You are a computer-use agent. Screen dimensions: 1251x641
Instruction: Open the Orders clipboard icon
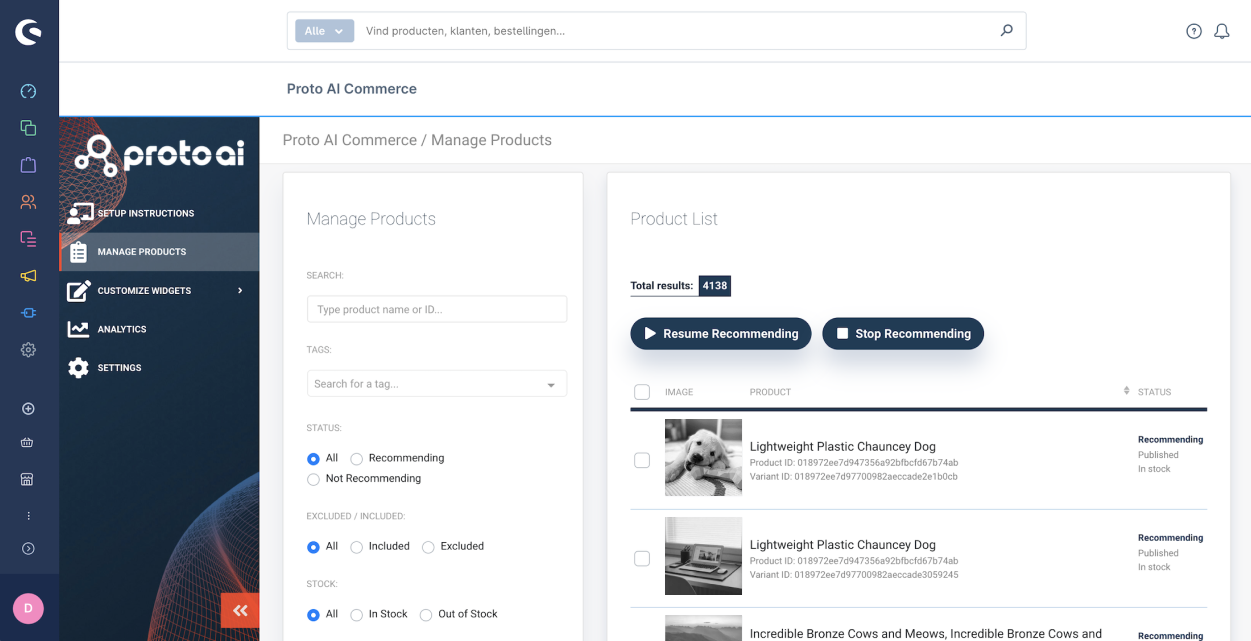click(28, 164)
